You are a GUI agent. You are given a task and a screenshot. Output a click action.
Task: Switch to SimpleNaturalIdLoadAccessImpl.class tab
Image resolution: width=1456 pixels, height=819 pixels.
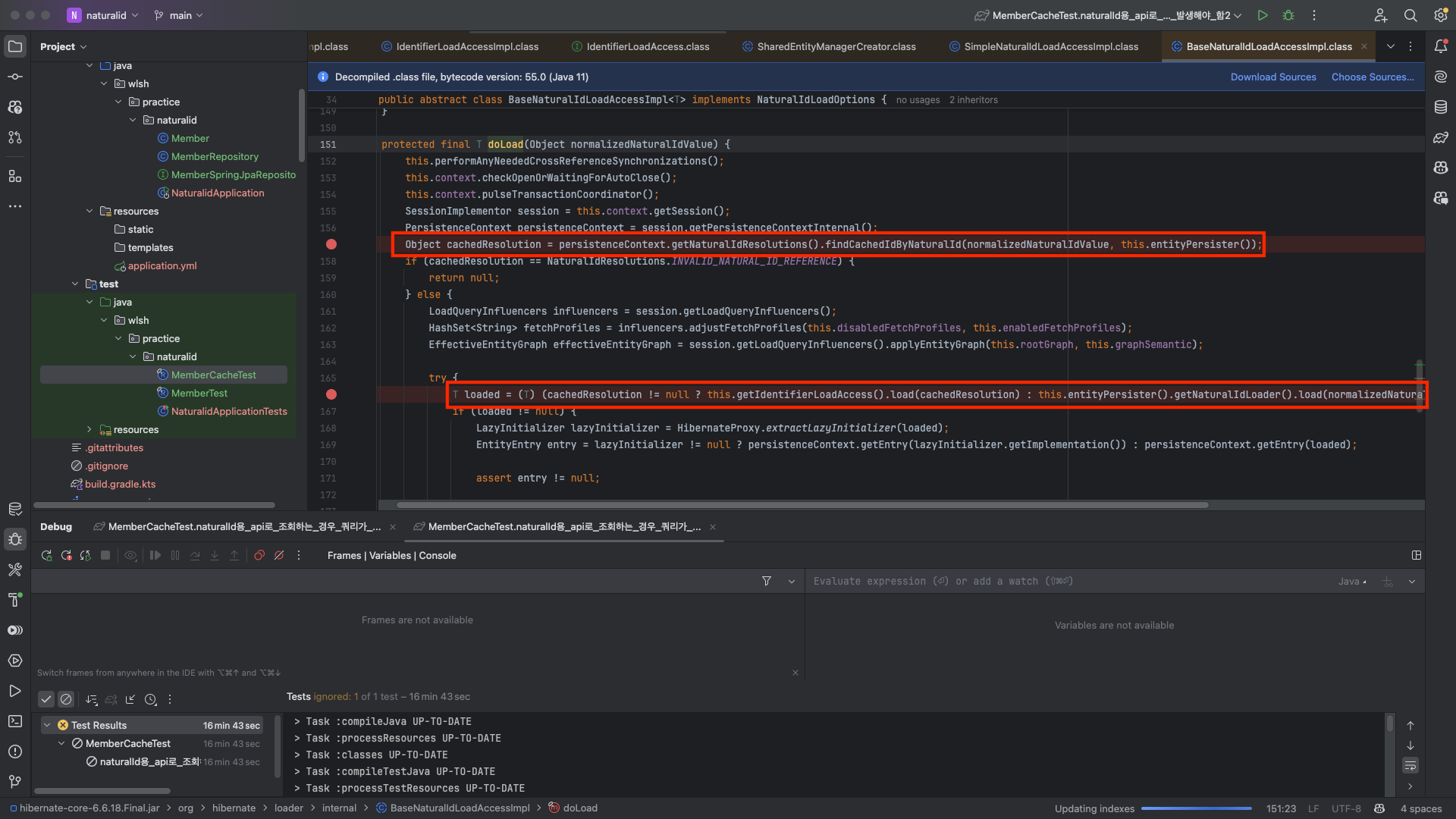1043,46
